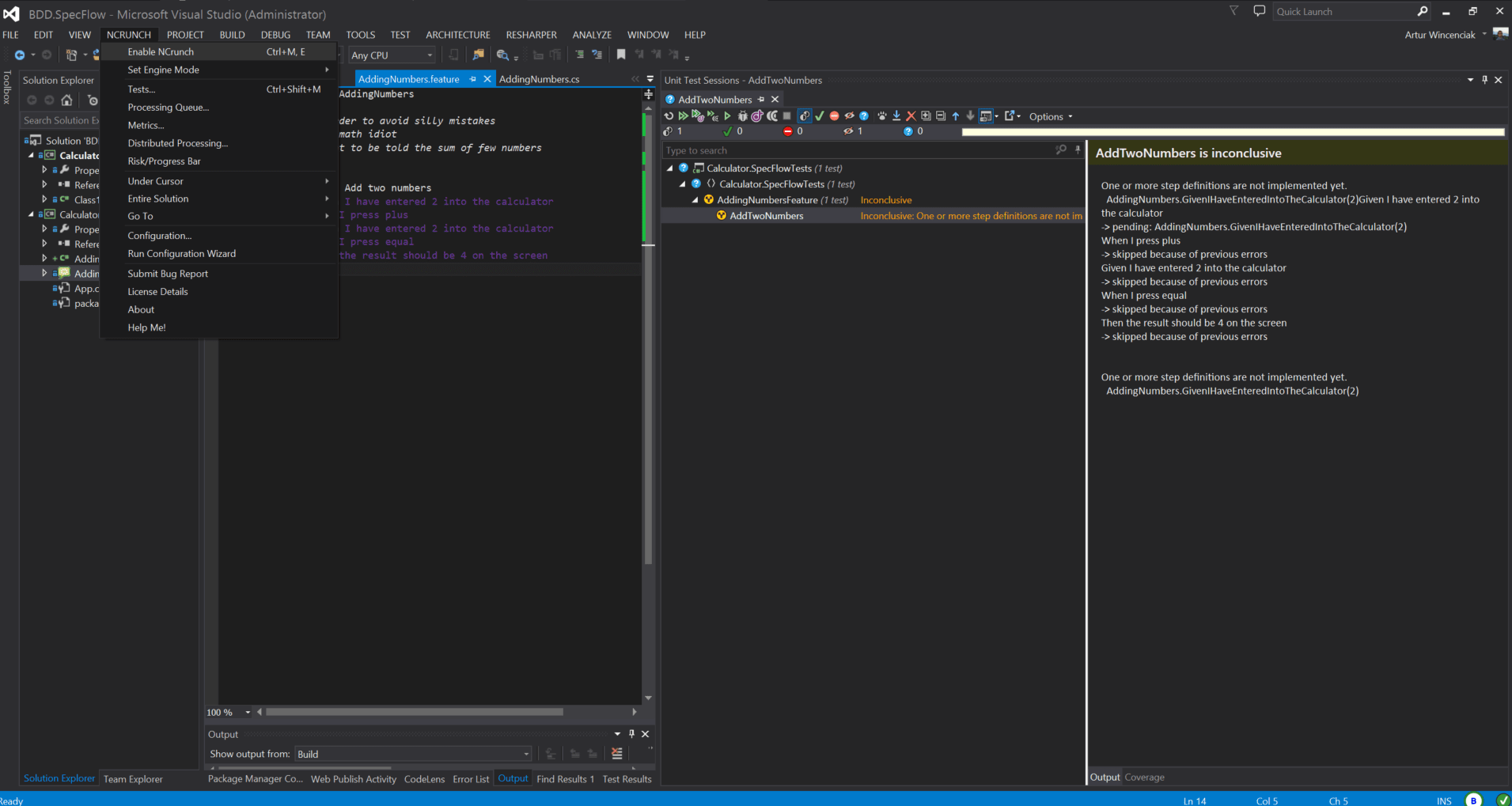Click the feedback speech bubble icon
The image size is (1512, 806).
[x=1259, y=11]
